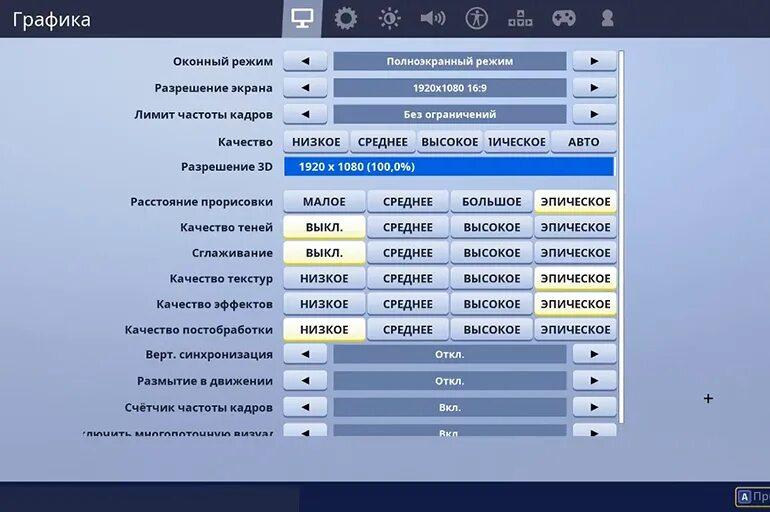770x512 pixels.
Task: Click right arrow for Размытие в движении
Action: (x=594, y=380)
